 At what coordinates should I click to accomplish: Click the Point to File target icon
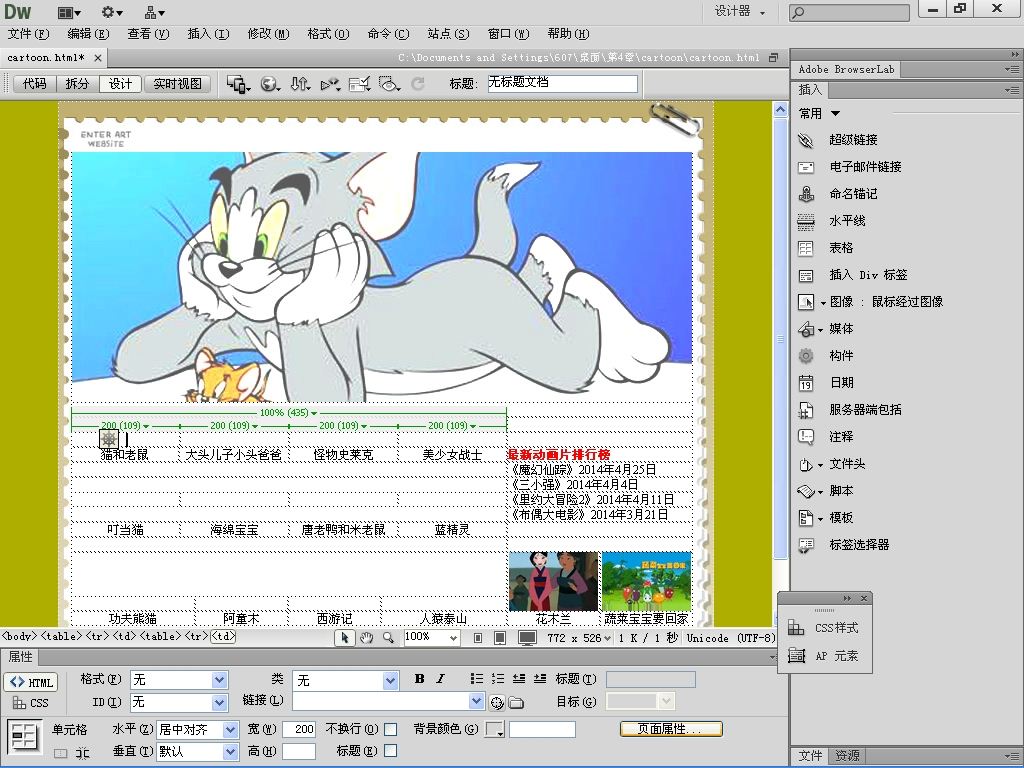497,703
